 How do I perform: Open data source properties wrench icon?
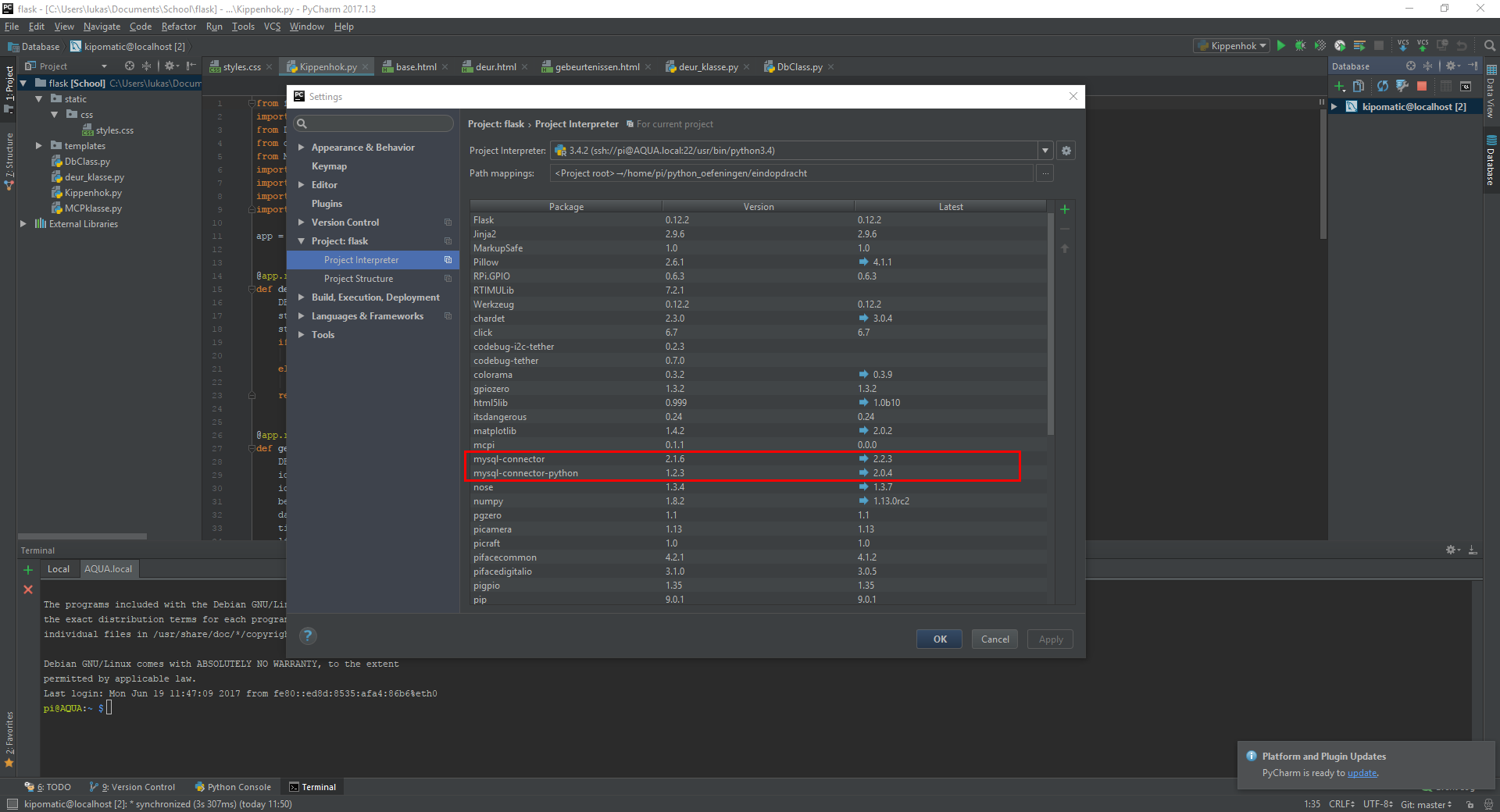tap(1402, 86)
